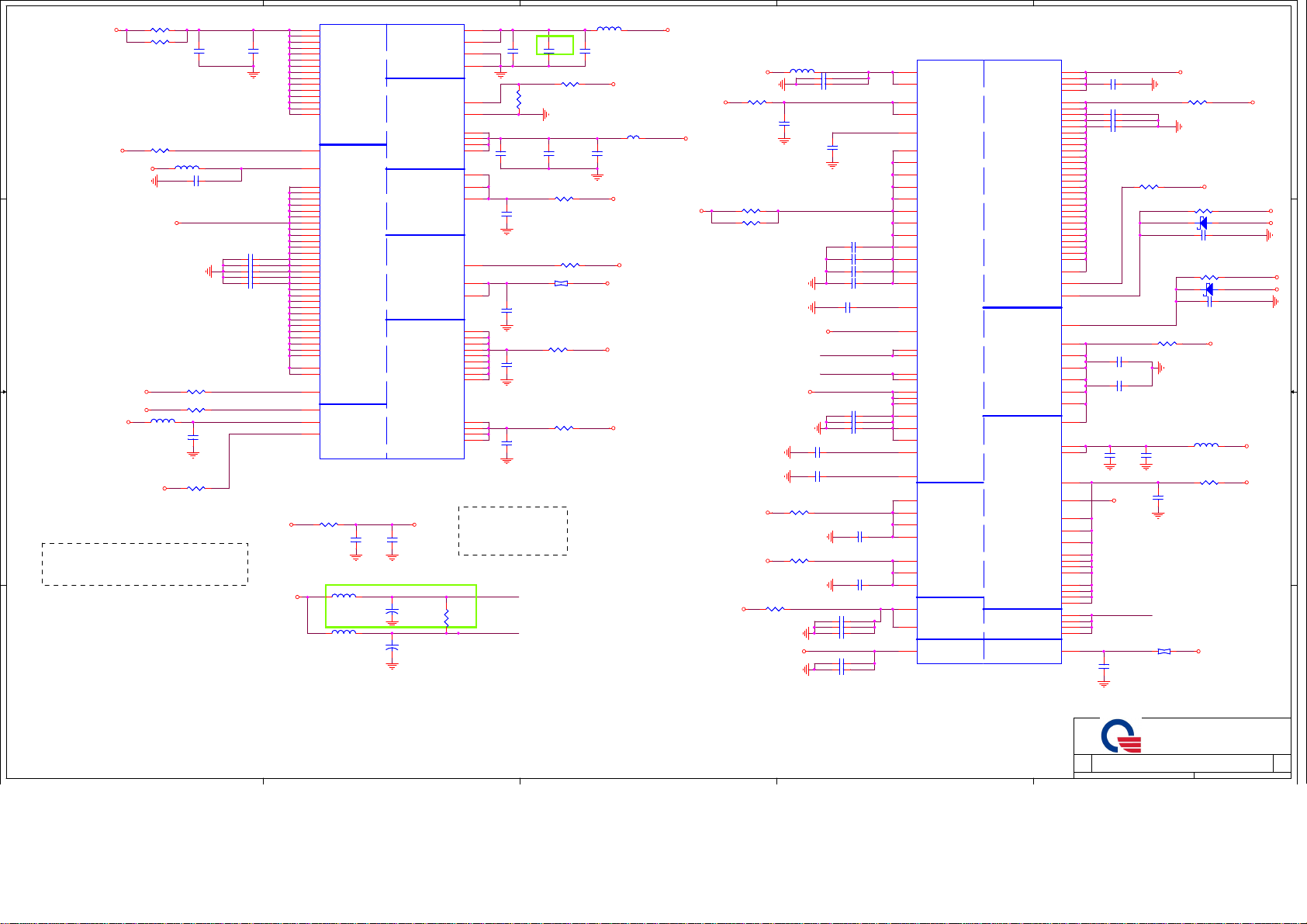
Task: Select the vertical resistor inside the large green rectangle
Action: [447, 617]
